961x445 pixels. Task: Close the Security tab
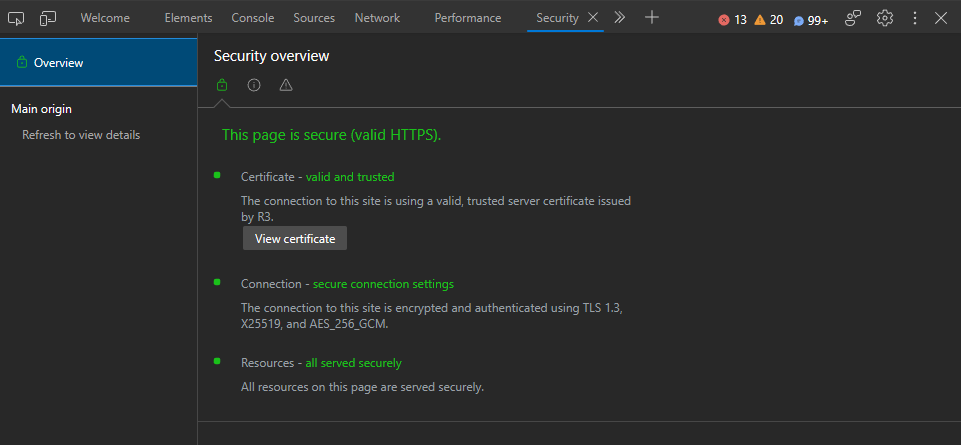(593, 18)
